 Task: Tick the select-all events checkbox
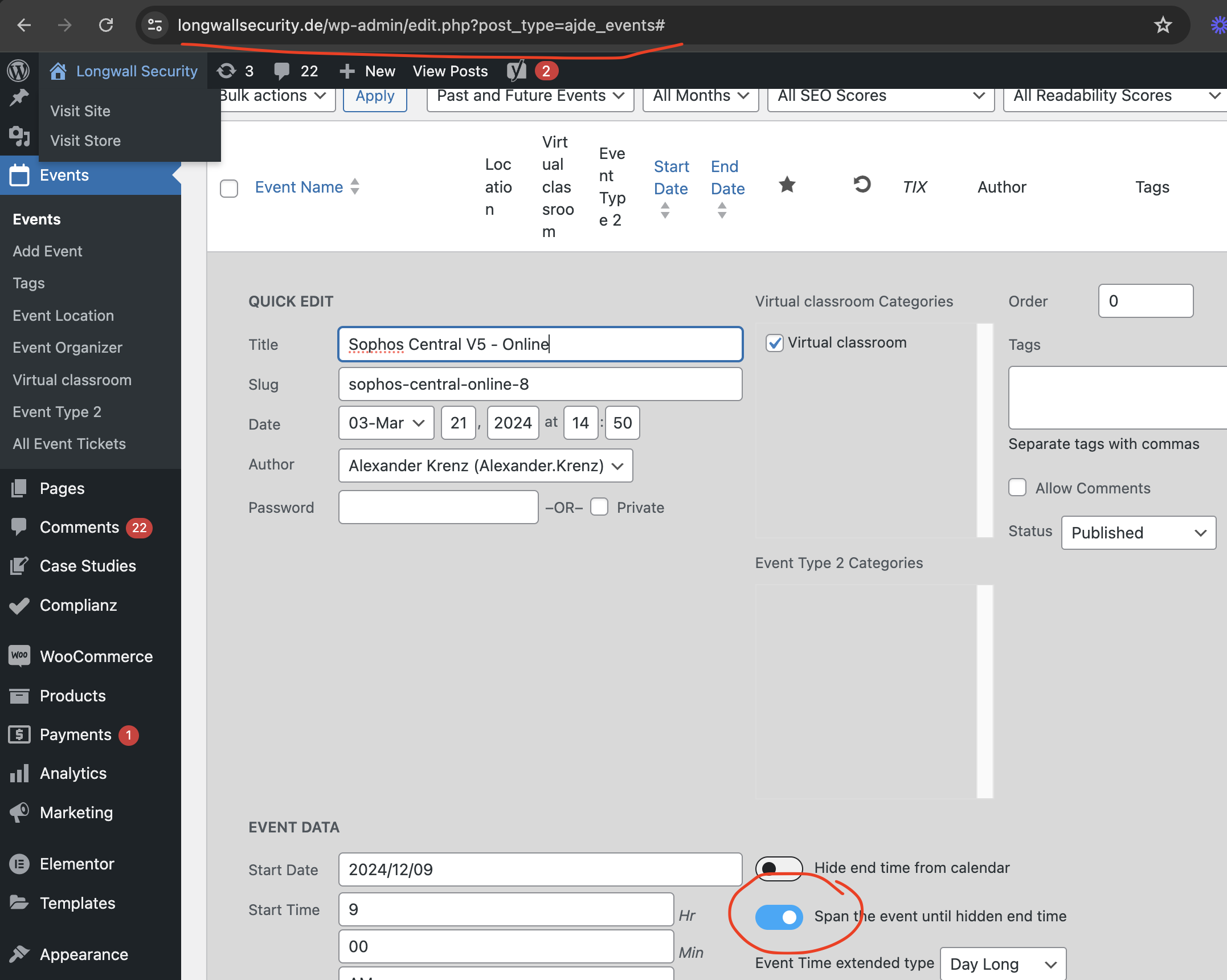pyautogui.click(x=229, y=188)
